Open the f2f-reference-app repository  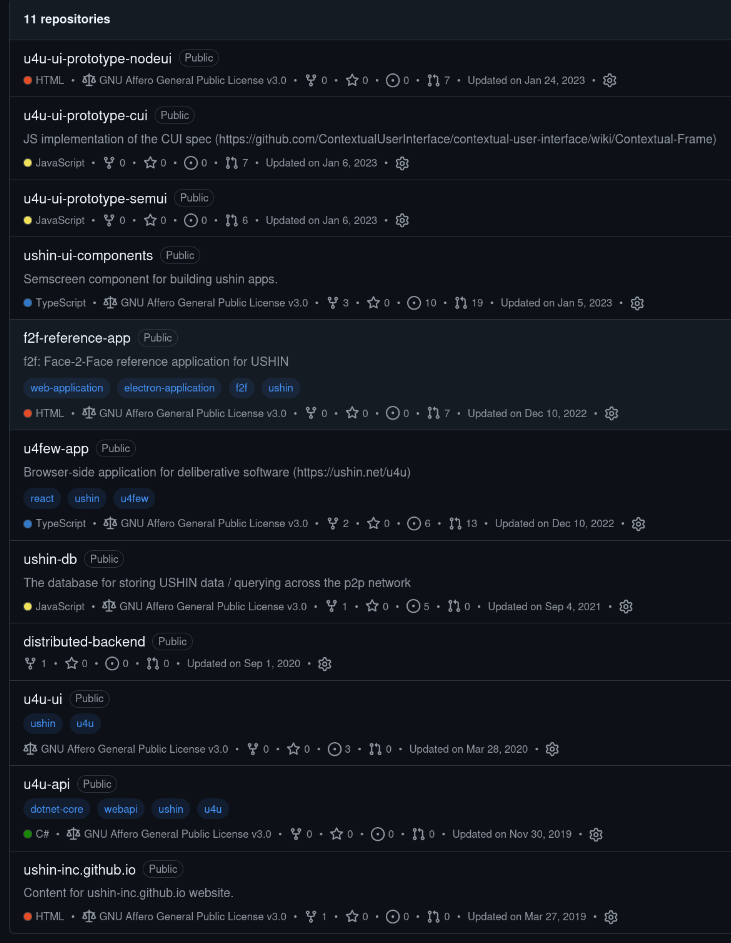77,338
